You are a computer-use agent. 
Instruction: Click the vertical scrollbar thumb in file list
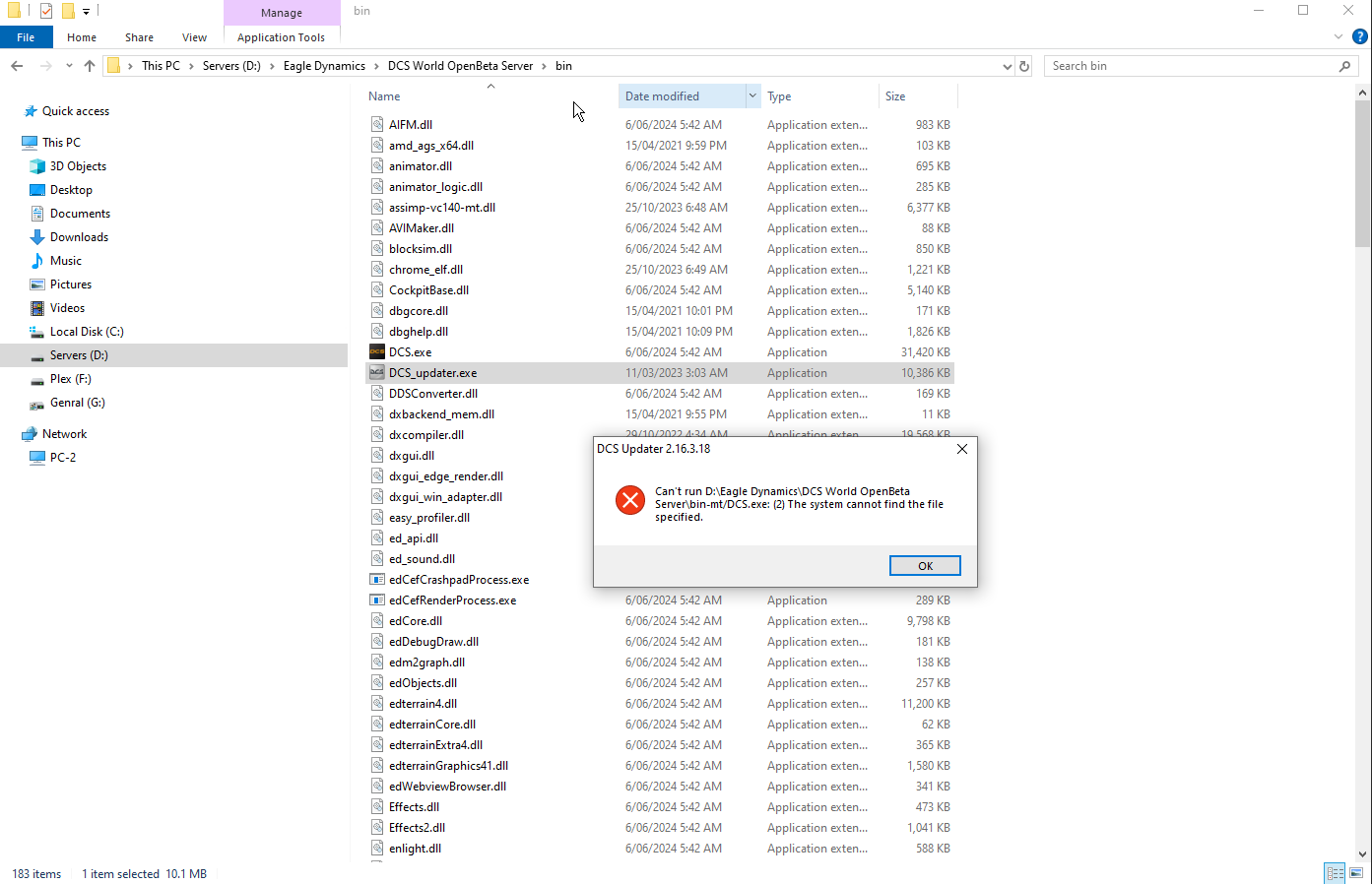[1363, 175]
